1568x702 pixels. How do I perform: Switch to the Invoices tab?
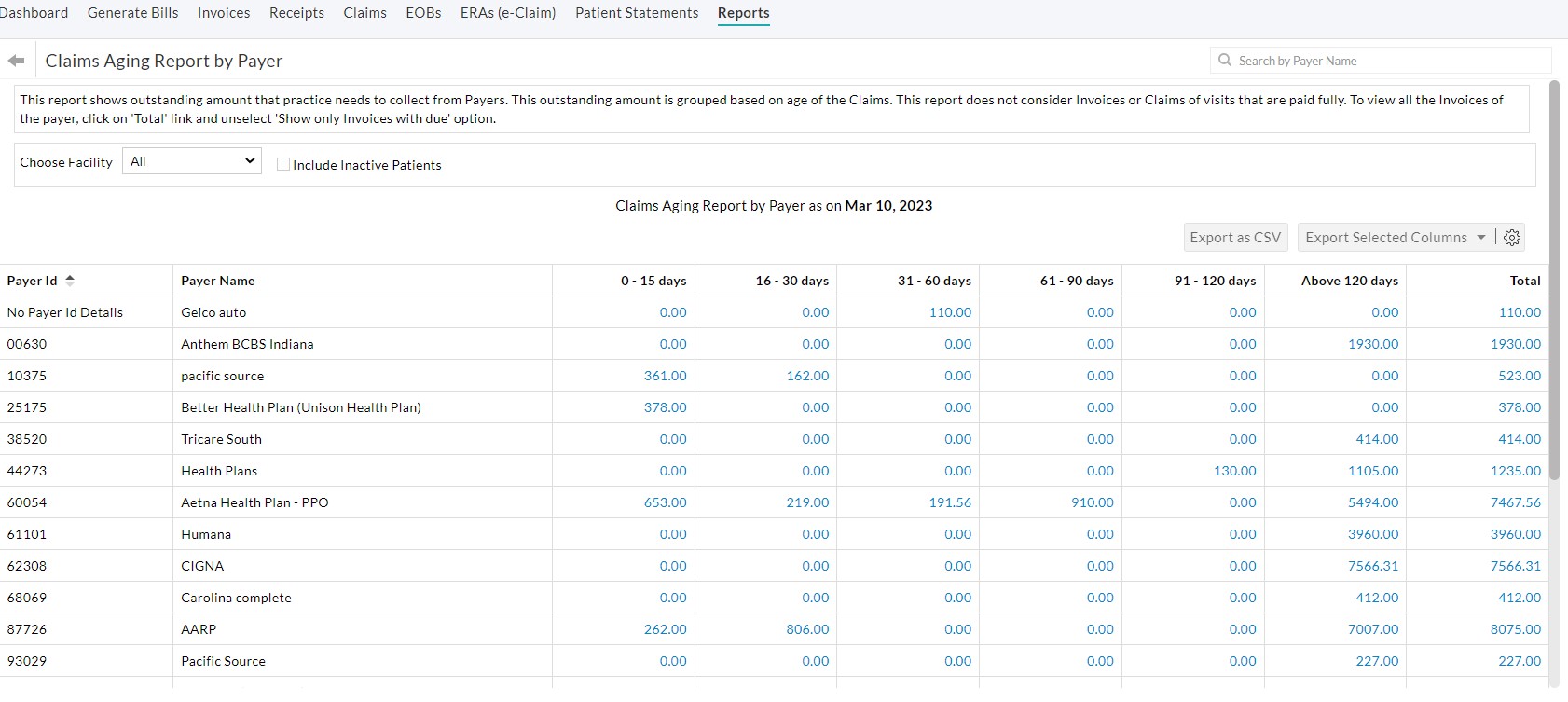[x=224, y=13]
